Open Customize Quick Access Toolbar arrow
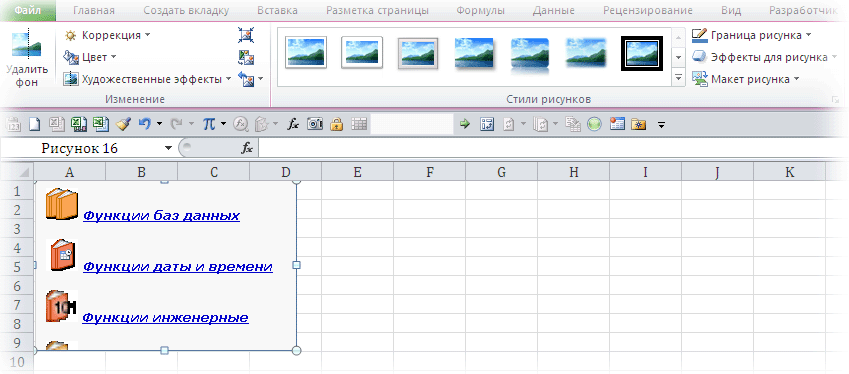This screenshot has height=374, width=849. click(x=661, y=125)
